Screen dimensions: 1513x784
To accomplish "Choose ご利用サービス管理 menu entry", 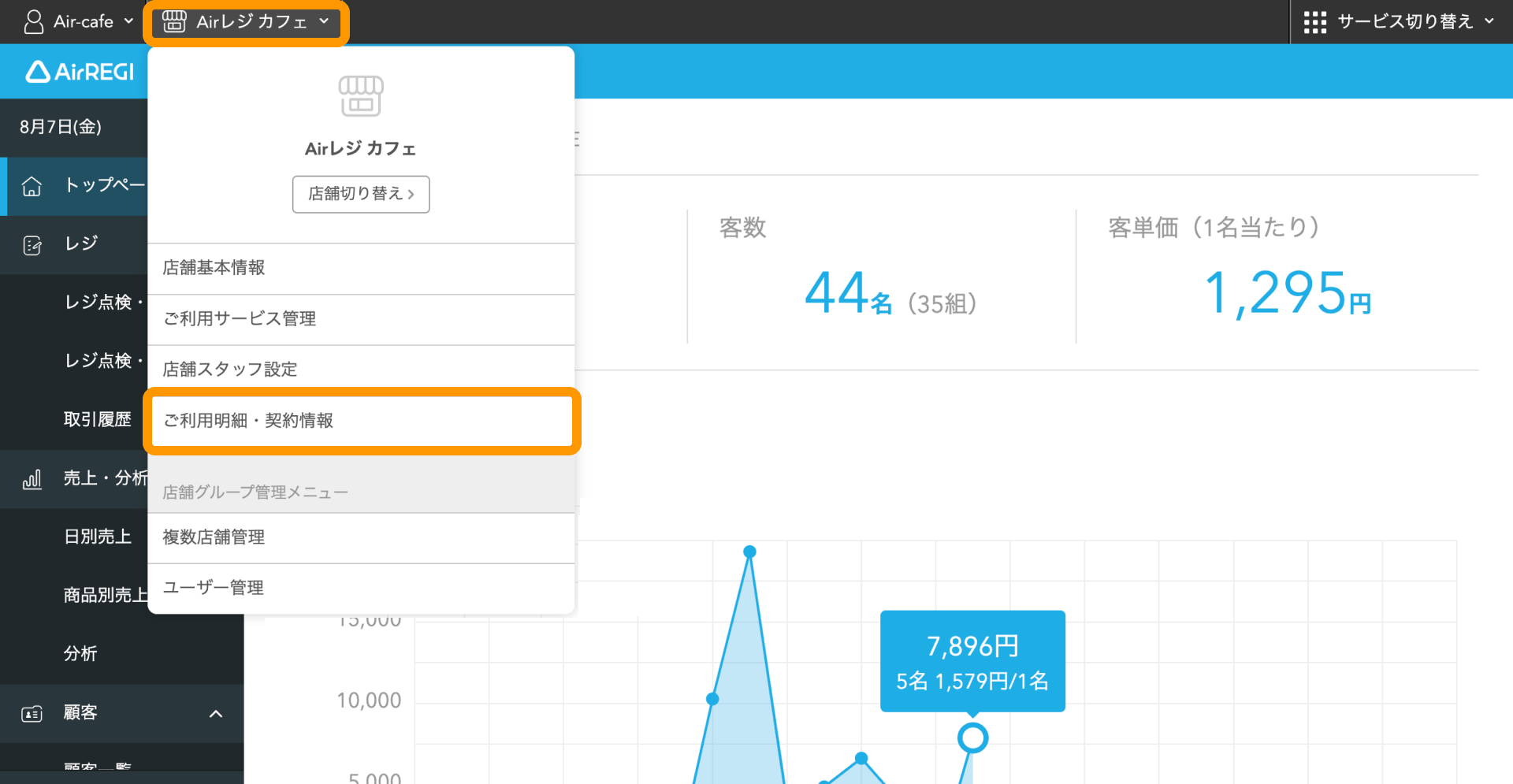I will [x=361, y=319].
